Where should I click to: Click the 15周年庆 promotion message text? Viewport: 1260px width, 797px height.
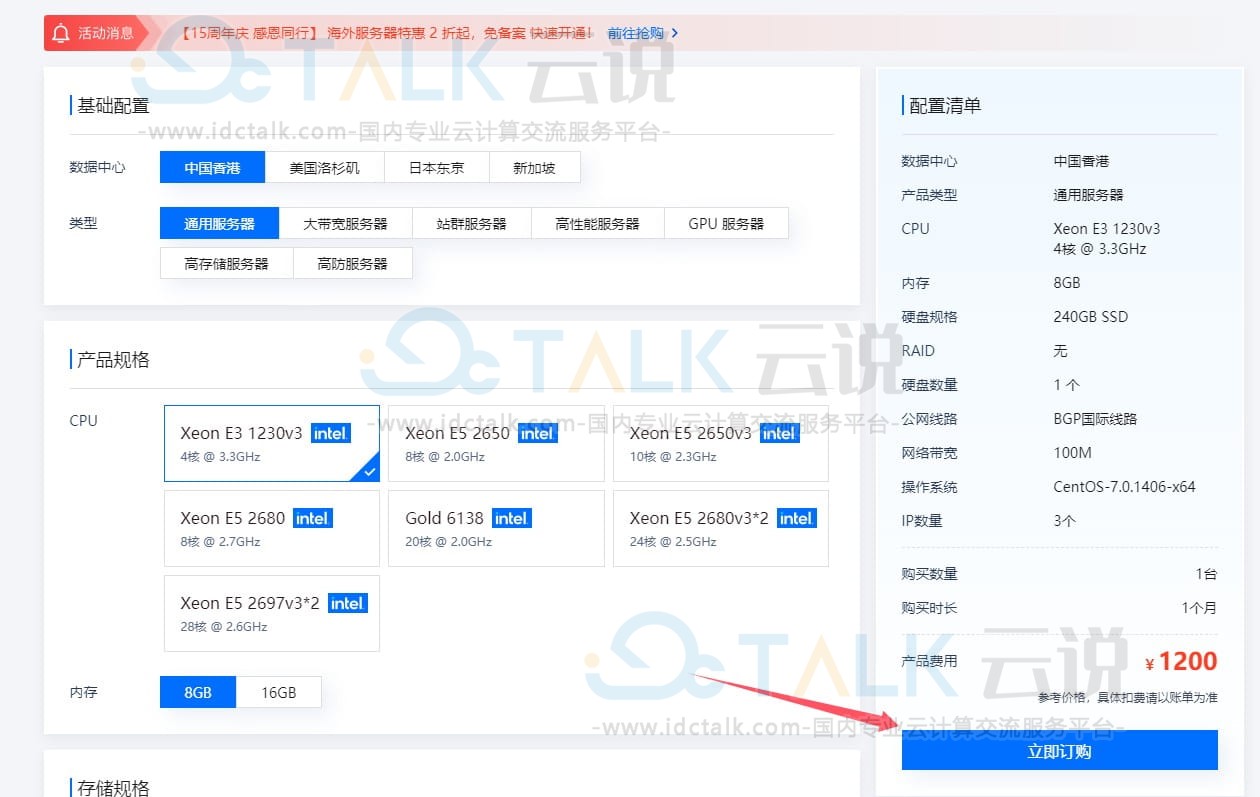[x=387, y=33]
